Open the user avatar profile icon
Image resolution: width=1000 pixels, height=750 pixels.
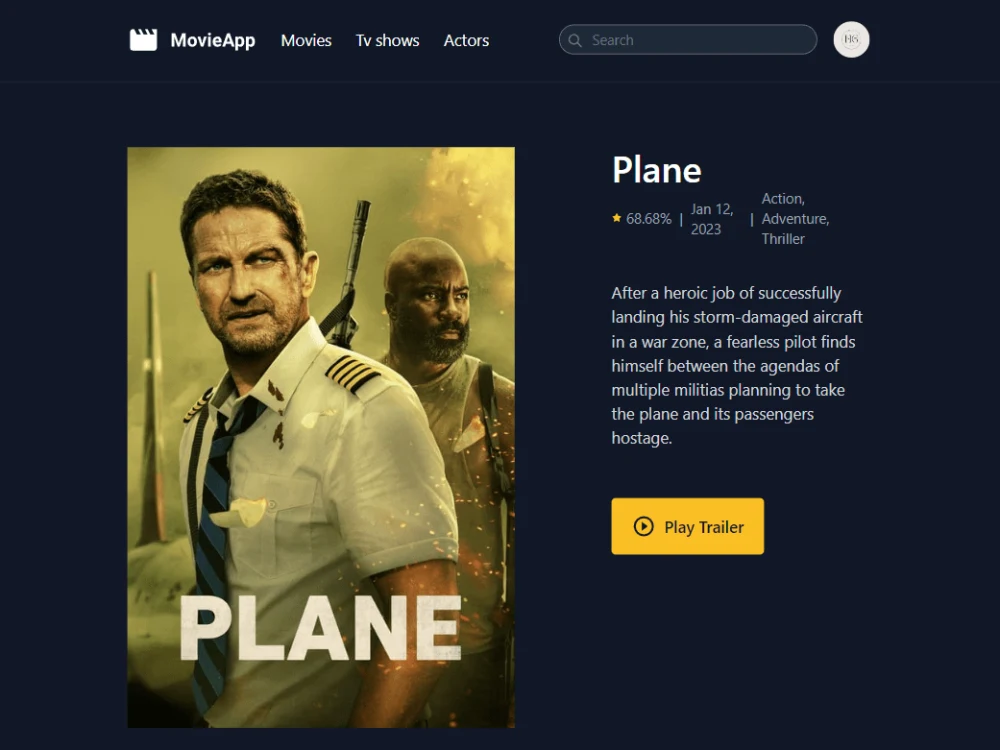pyautogui.click(x=851, y=40)
